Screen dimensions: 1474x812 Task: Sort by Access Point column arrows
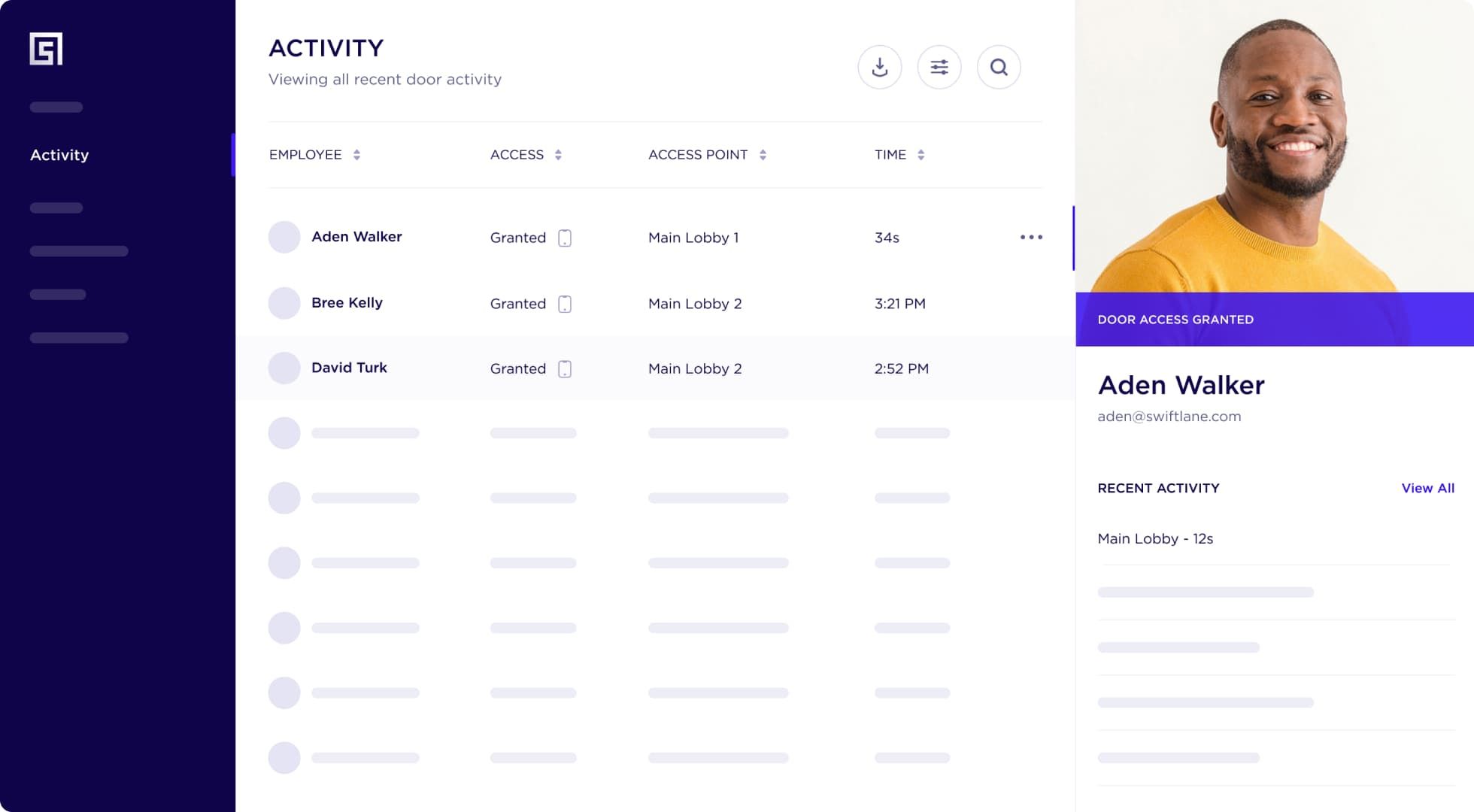[763, 155]
